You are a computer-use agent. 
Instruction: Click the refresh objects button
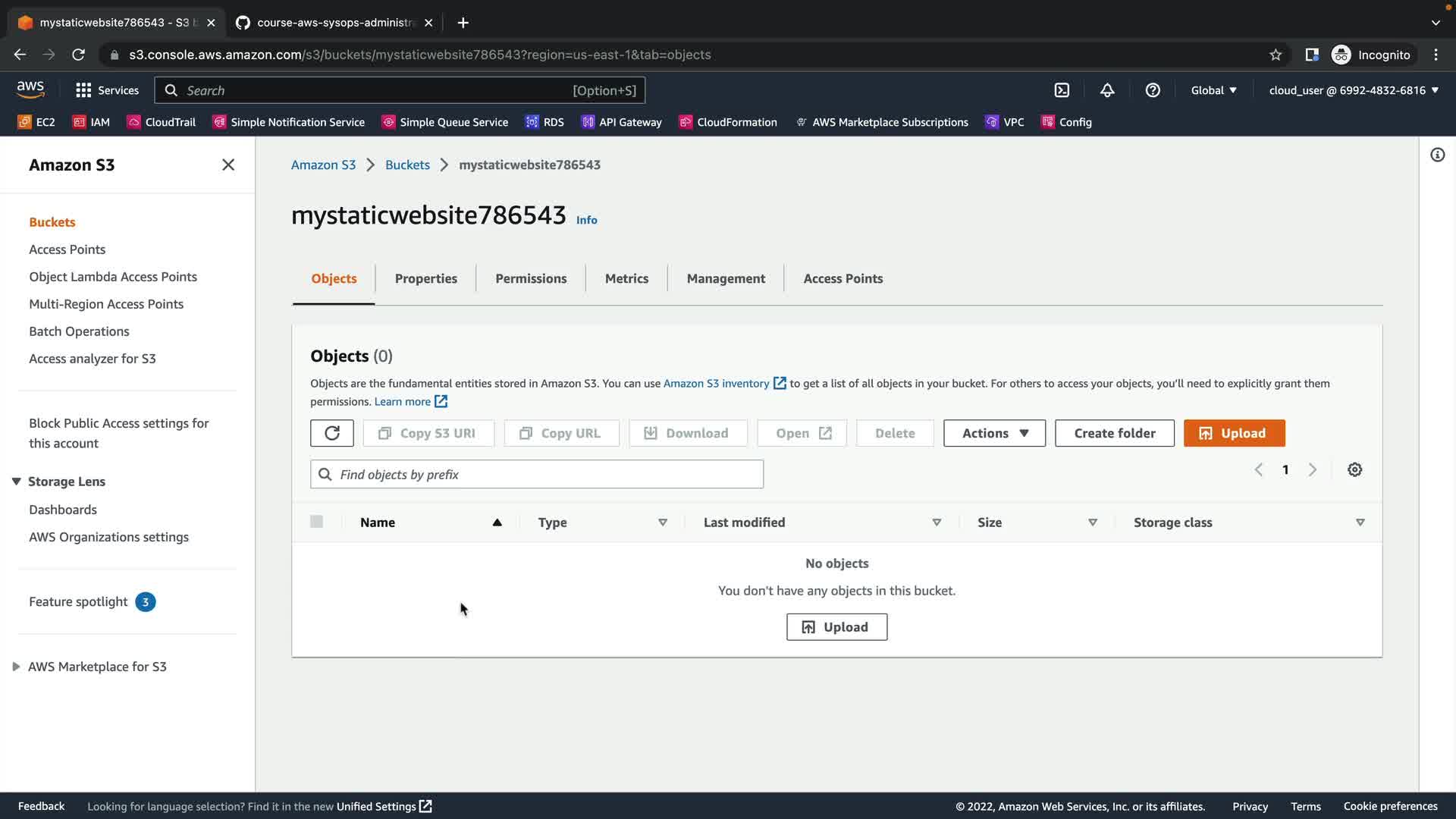(x=331, y=433)
